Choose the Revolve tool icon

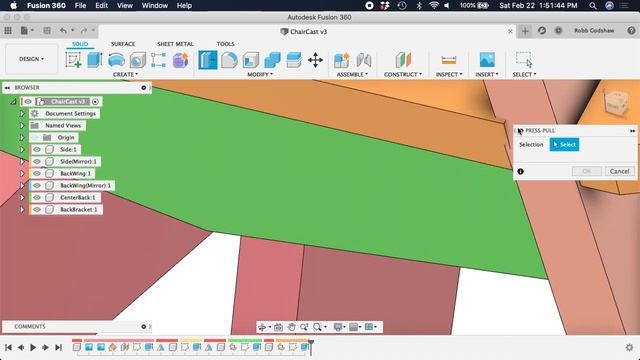click(116, 60)
